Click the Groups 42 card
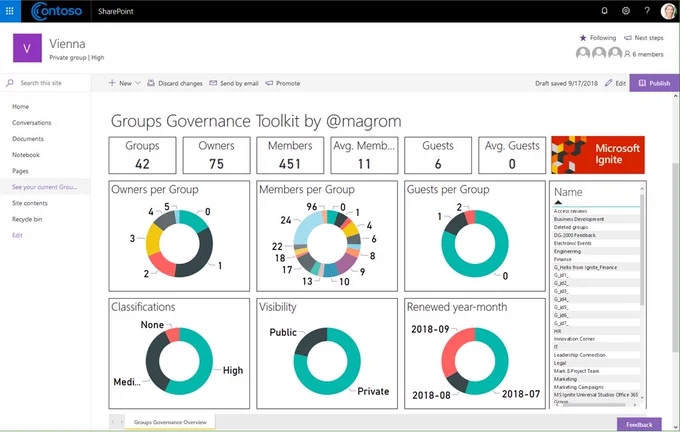680x432 pixels. [142, 155]
